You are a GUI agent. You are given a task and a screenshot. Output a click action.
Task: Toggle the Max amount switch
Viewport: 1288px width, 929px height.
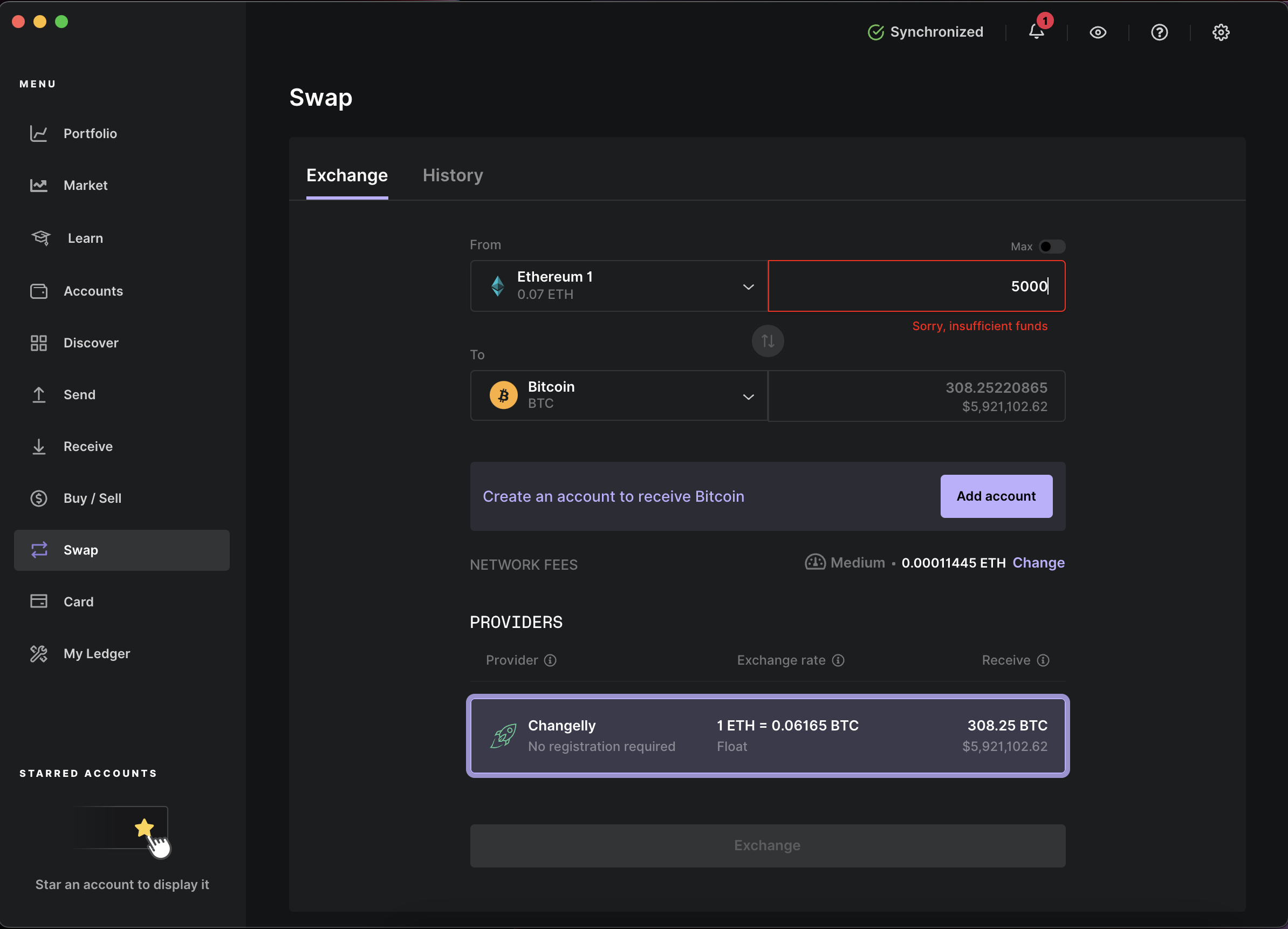coord(1052,246)
